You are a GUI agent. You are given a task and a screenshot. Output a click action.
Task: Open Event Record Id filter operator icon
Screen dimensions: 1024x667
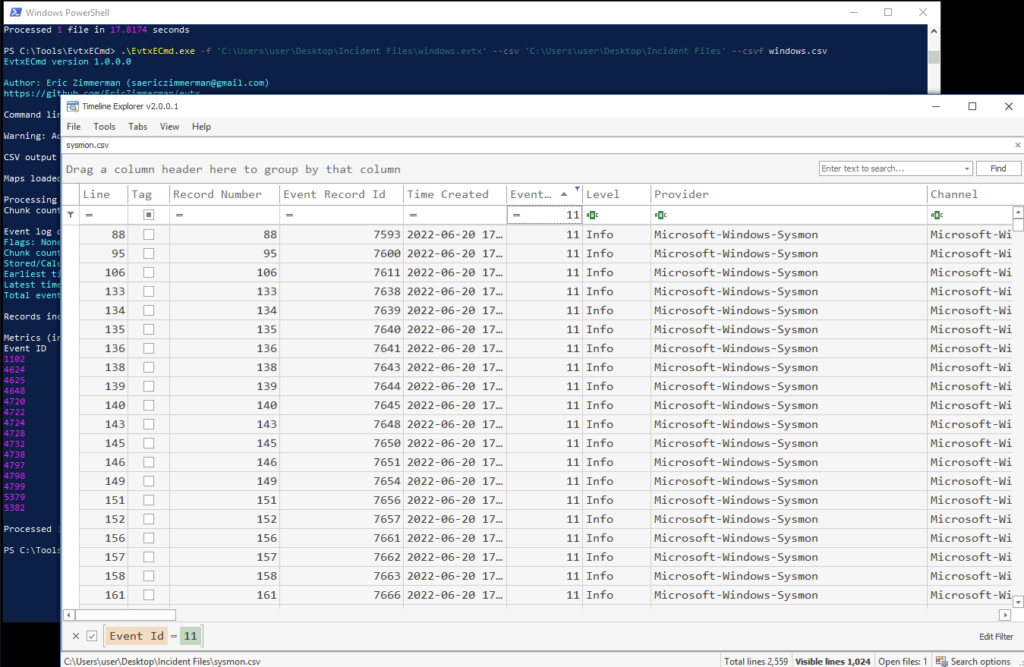[x=289, y=215]
